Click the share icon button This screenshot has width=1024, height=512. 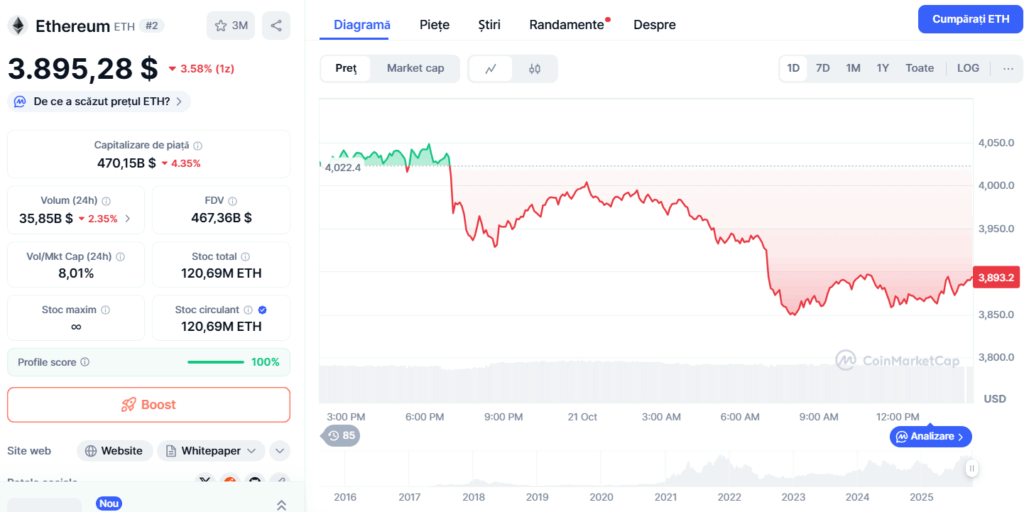[276, 25]
